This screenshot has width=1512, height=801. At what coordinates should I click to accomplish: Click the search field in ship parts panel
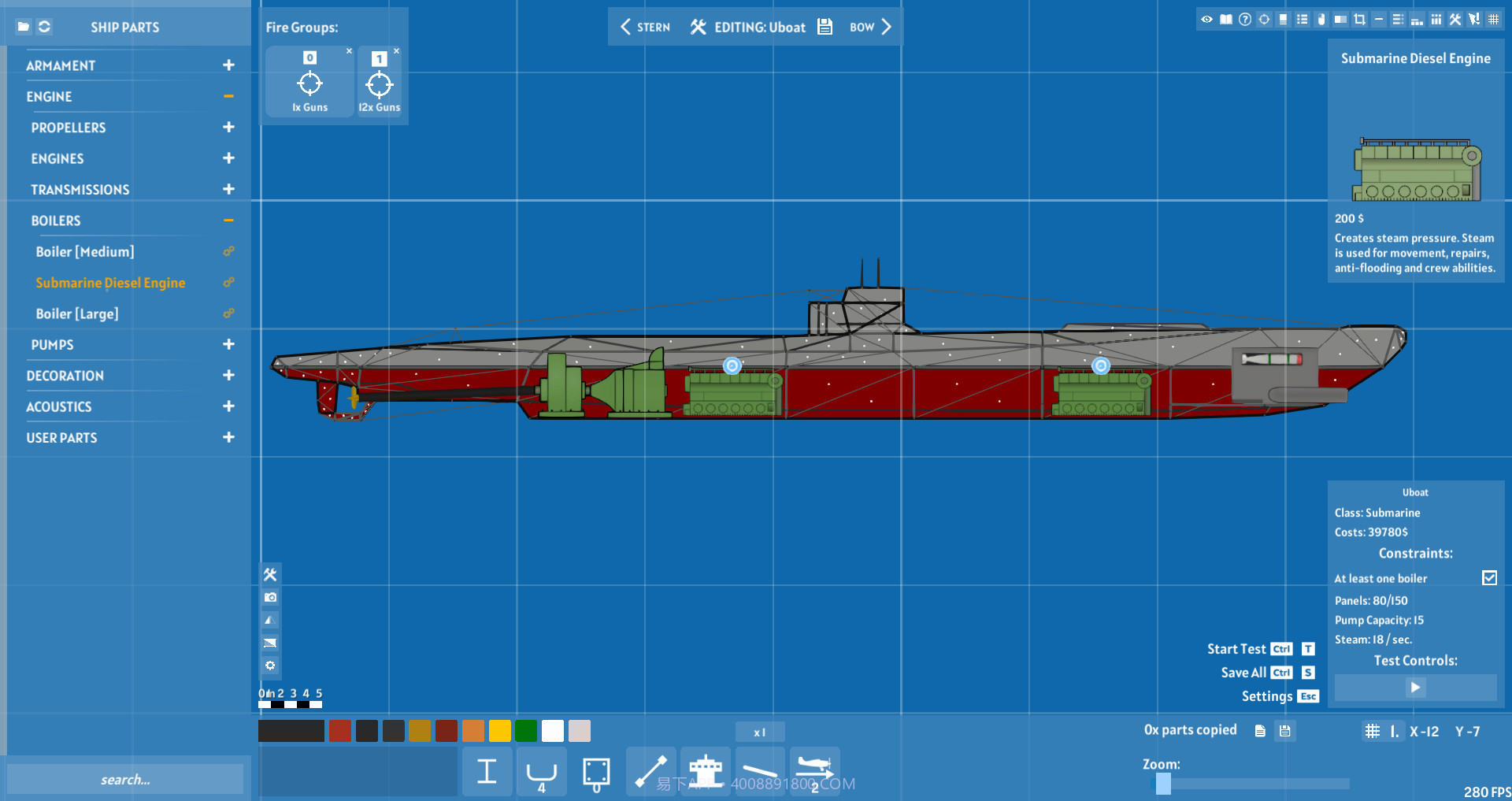pyautogui.click(x=126, y=779)
